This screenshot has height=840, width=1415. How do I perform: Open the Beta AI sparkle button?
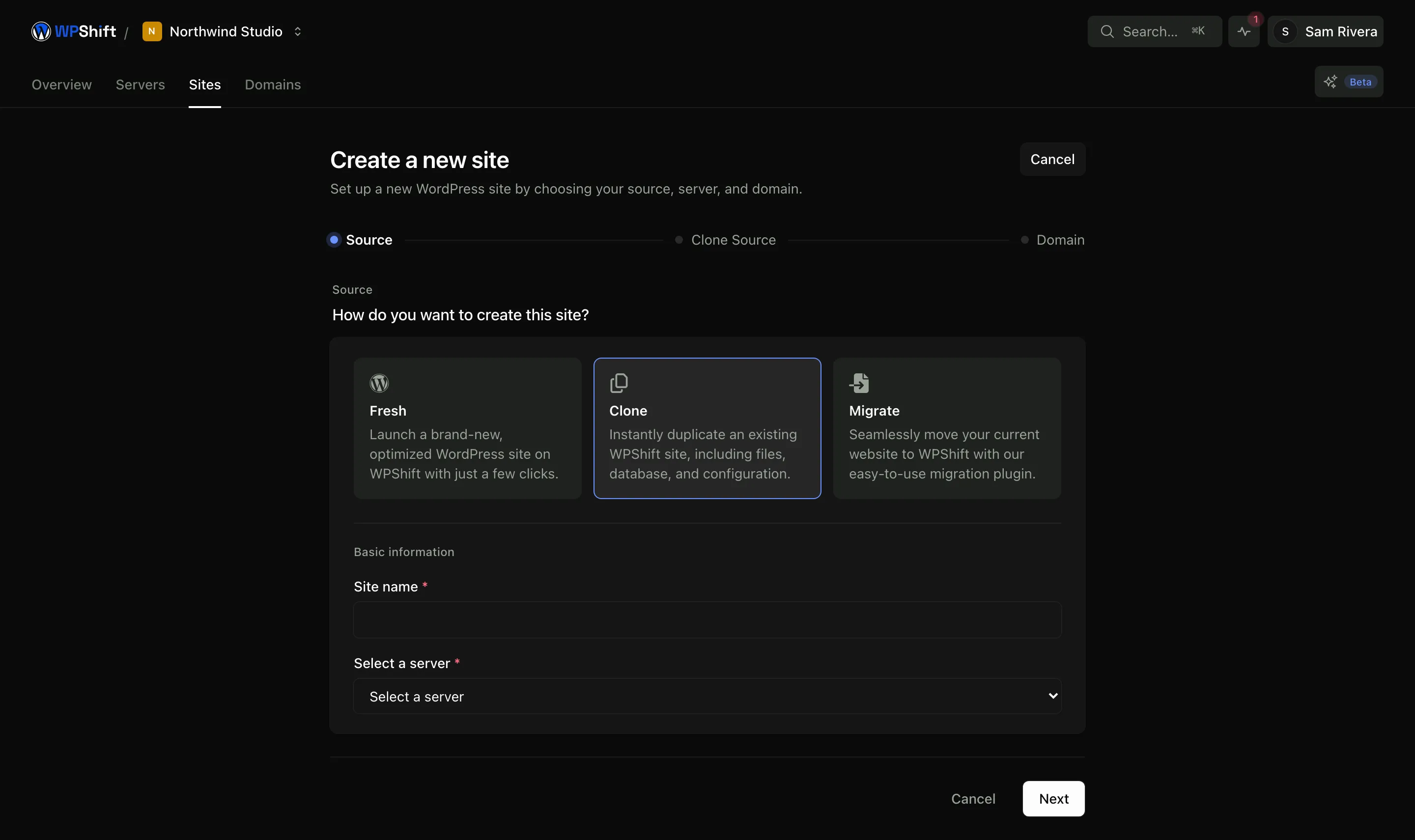(1349, 82)
